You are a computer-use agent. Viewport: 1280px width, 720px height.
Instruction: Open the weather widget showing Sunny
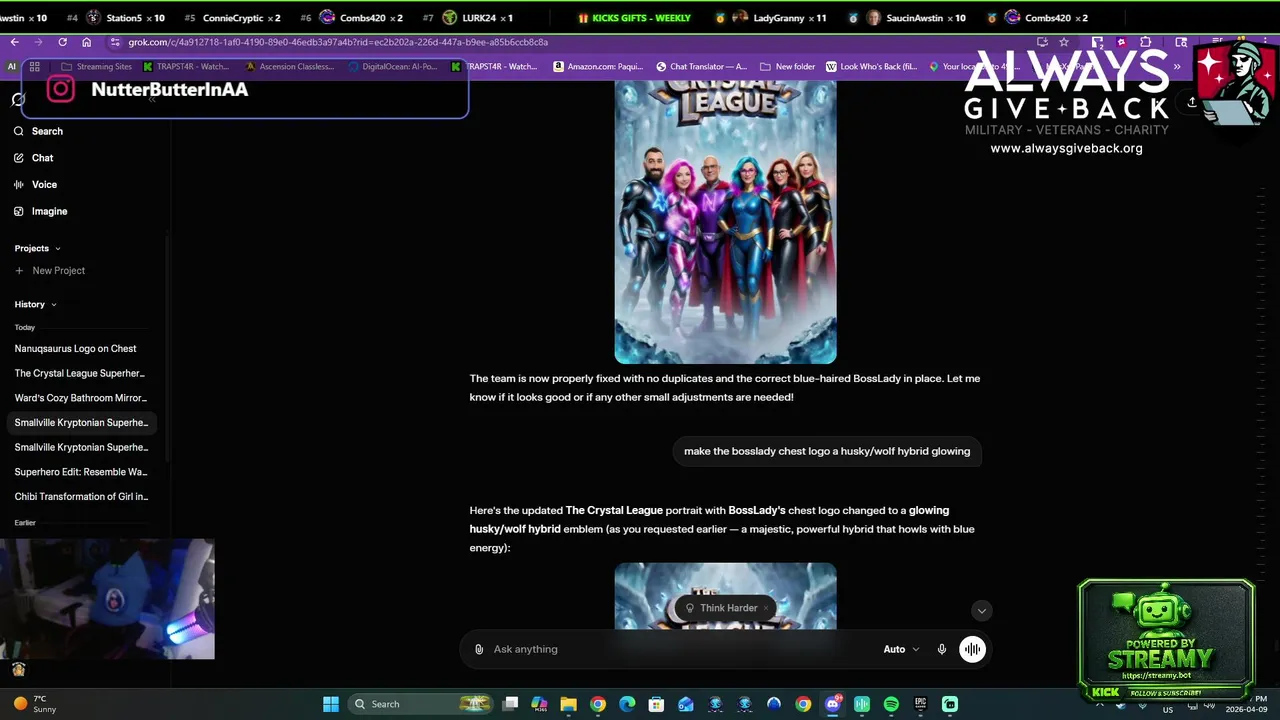click(34, 704)
